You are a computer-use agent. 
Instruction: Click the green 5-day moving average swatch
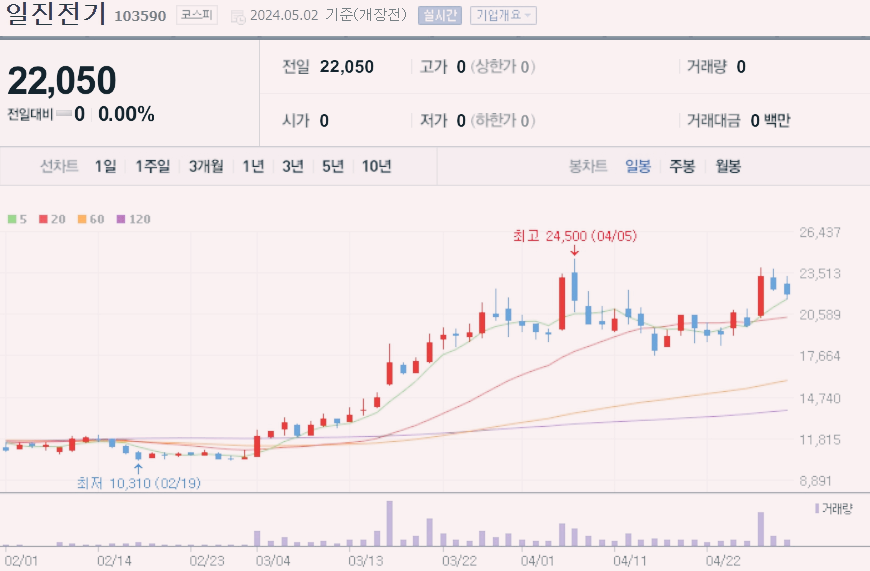(12, 219)
